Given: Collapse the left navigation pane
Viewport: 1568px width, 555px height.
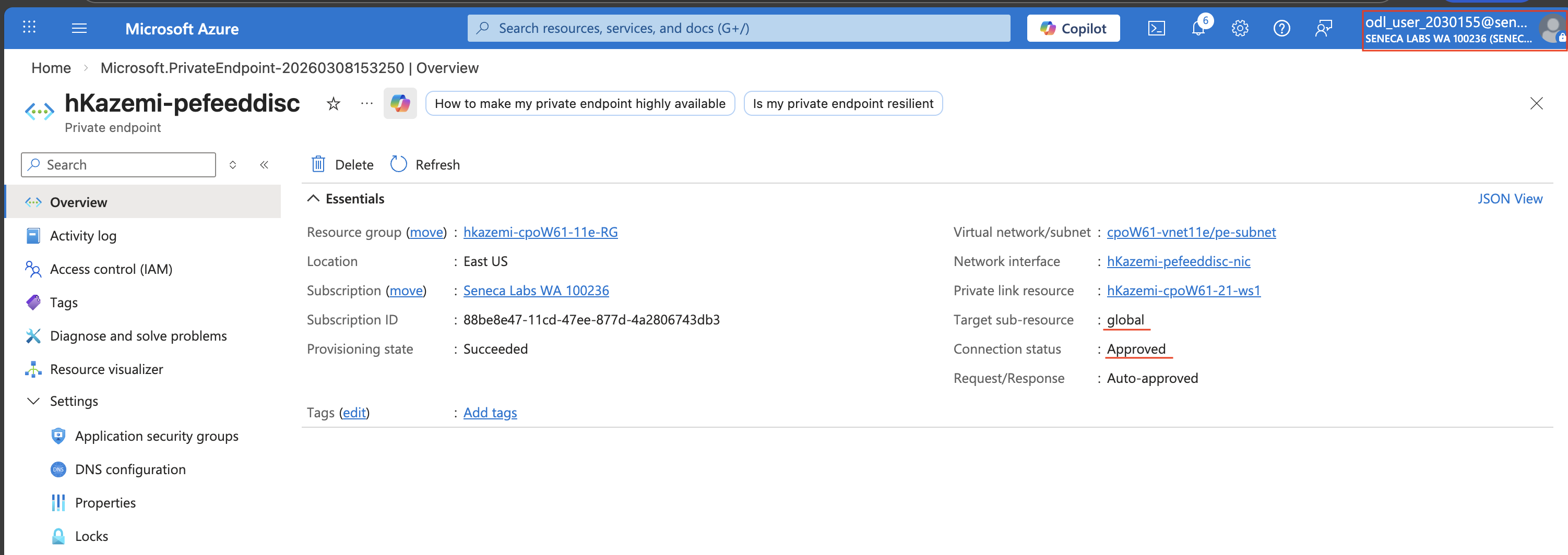Looking at the screenshot, I should pyautogui.click(x=264, y=165).
